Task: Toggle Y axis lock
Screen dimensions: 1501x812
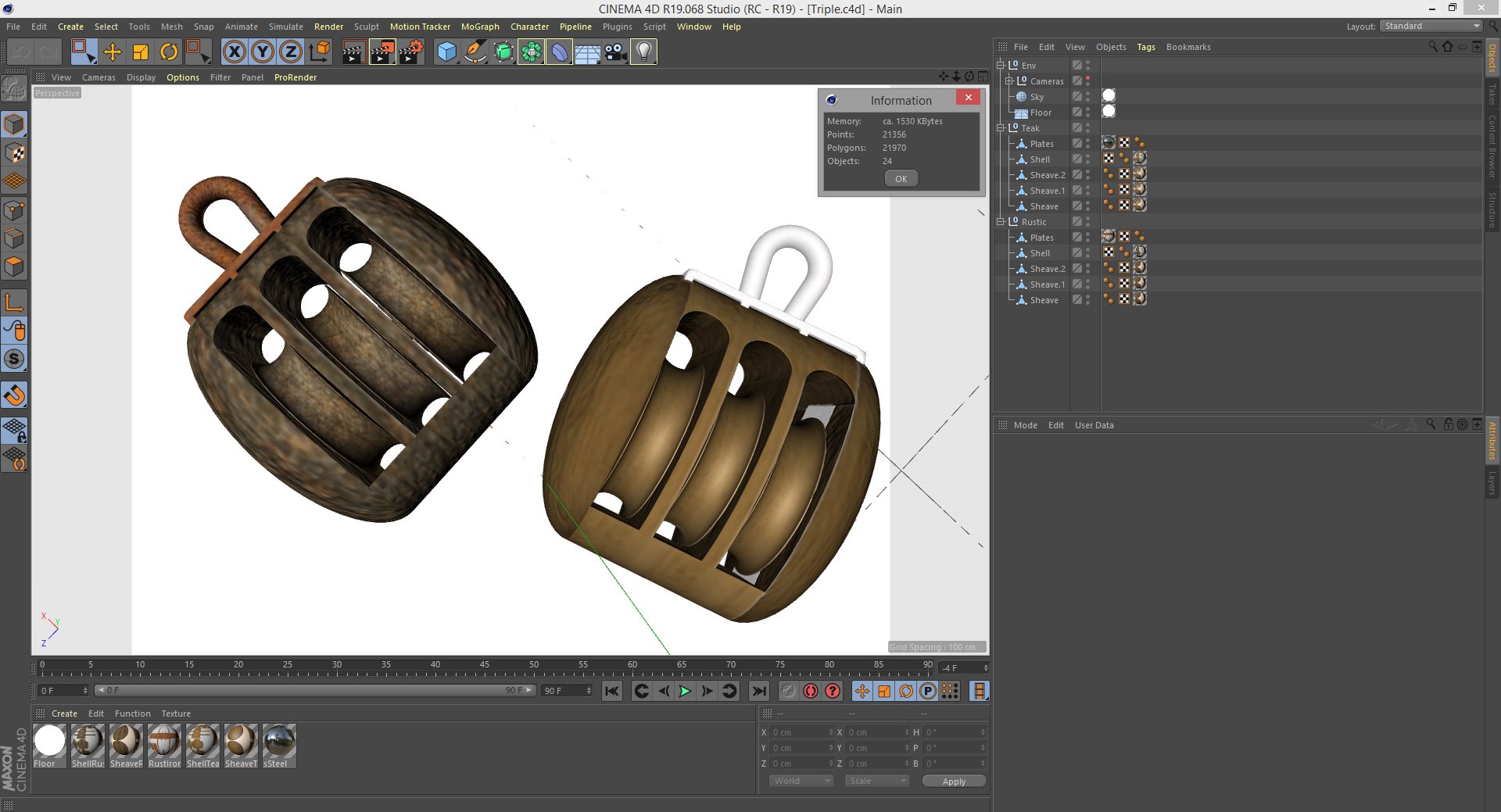Action: click(x=263, y=52)
